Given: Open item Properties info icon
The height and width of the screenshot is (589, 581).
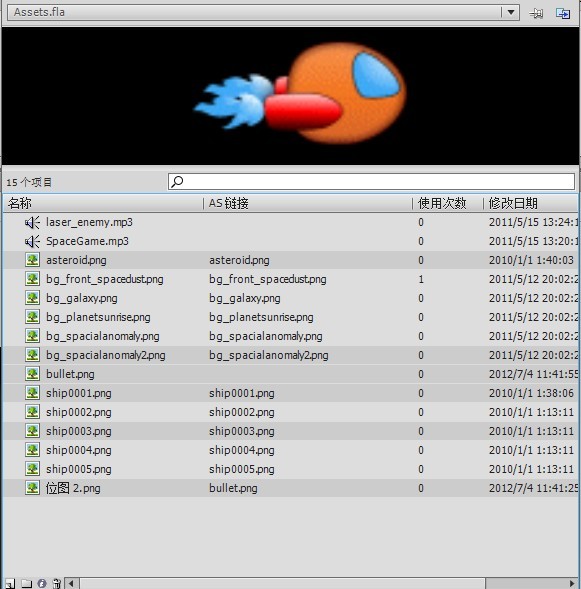Looking at the screenshot, I should tap(42, 583).
